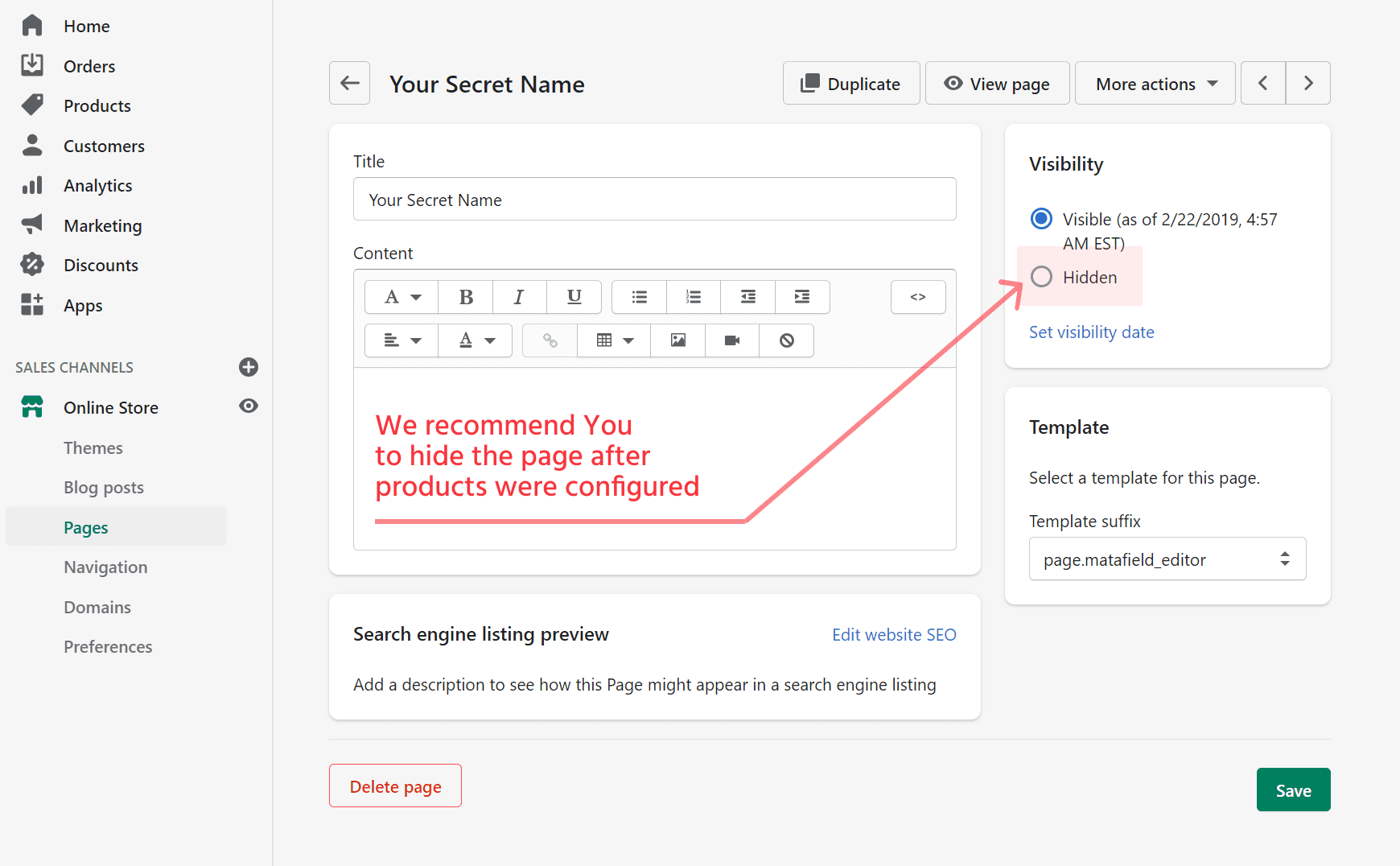
Task: Apply italic formatting in the Content editor
Action: (519, 297)
